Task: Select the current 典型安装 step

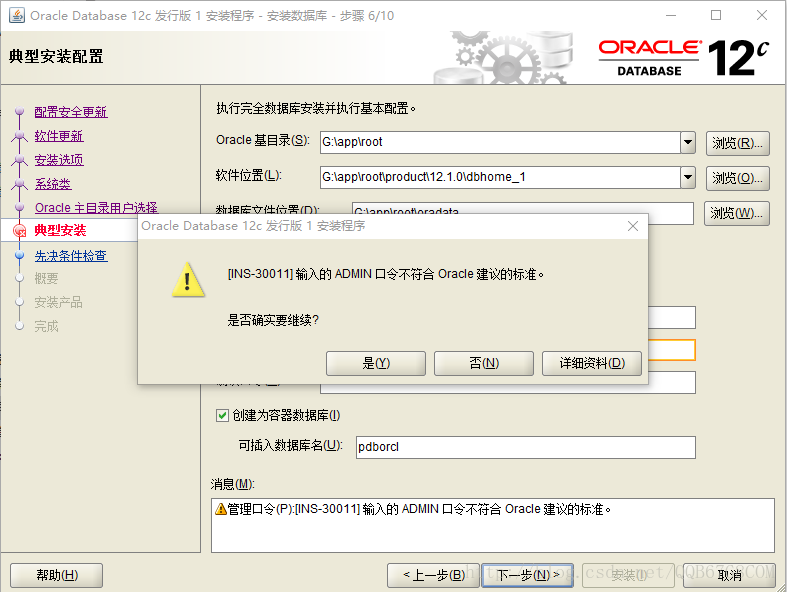Action: [x=60, y=230]
